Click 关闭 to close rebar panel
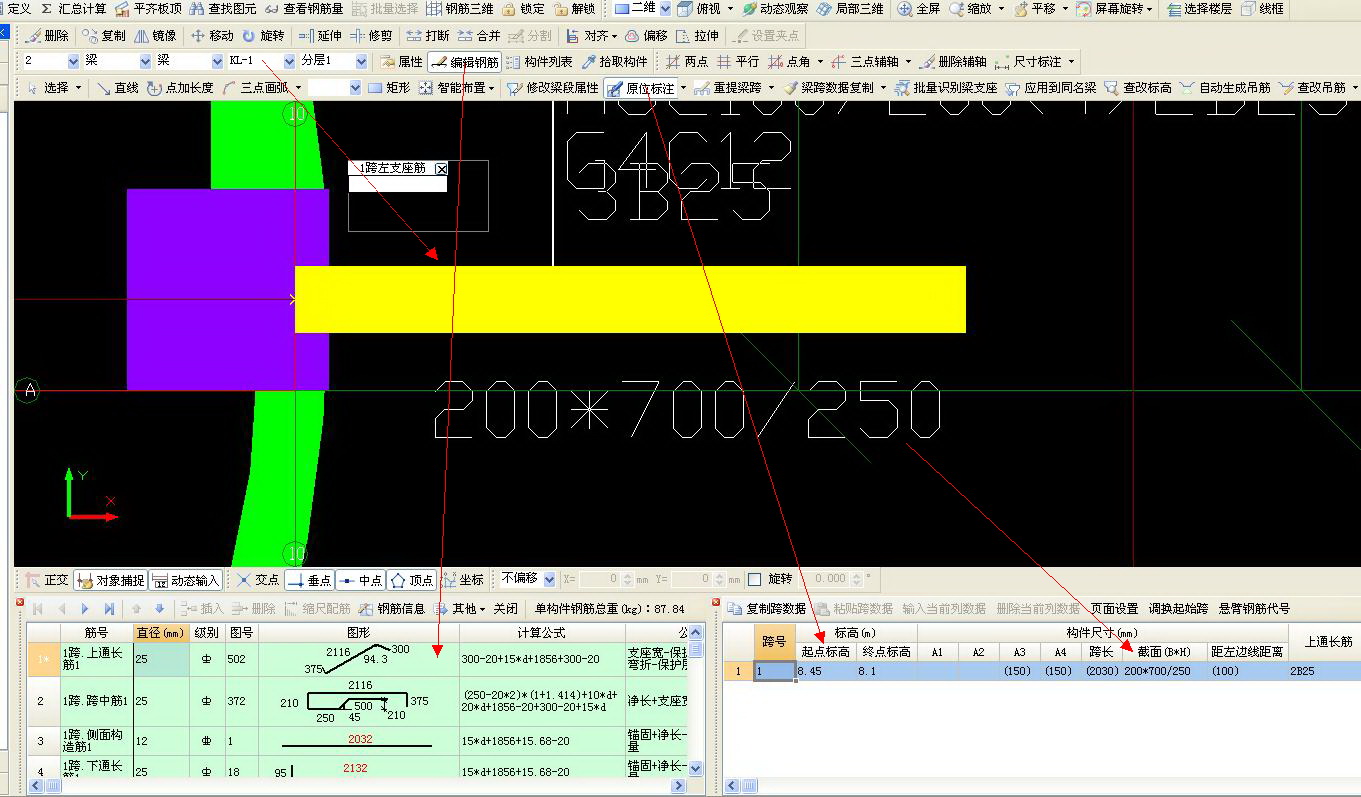Image resolution: width=1361 pixels, height=797 pixels. tap(505, 608)
